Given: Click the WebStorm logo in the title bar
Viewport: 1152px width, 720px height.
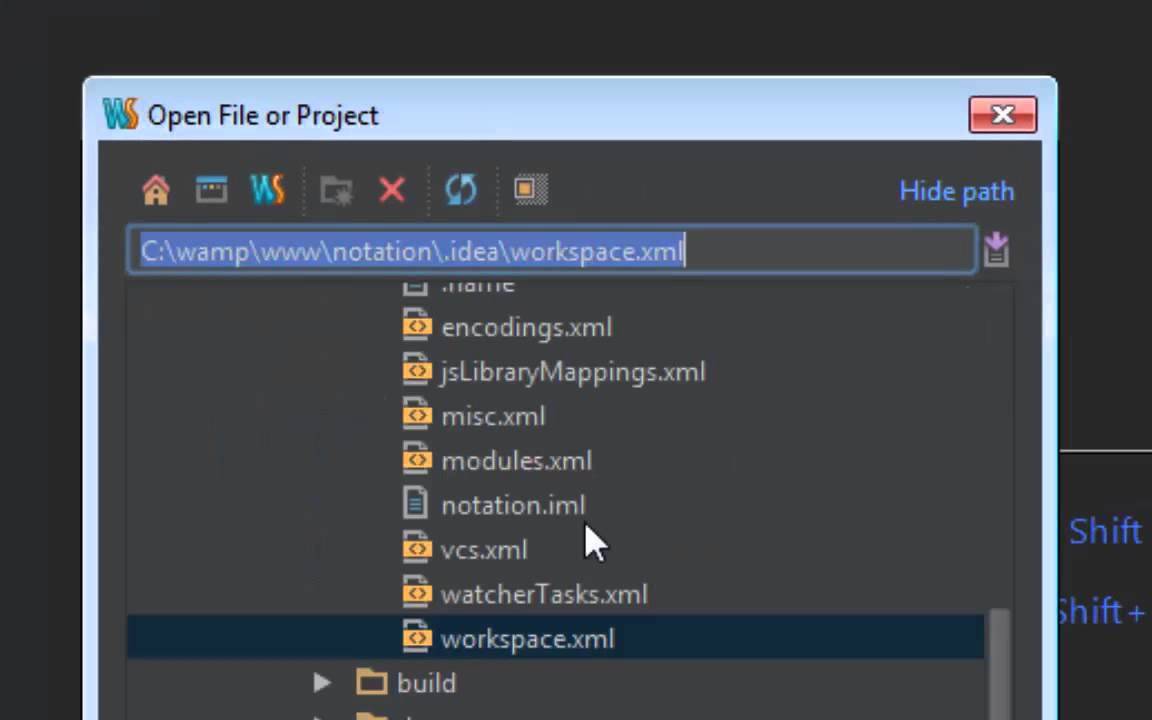Looking at the screenshot, I should pos(120,114).
